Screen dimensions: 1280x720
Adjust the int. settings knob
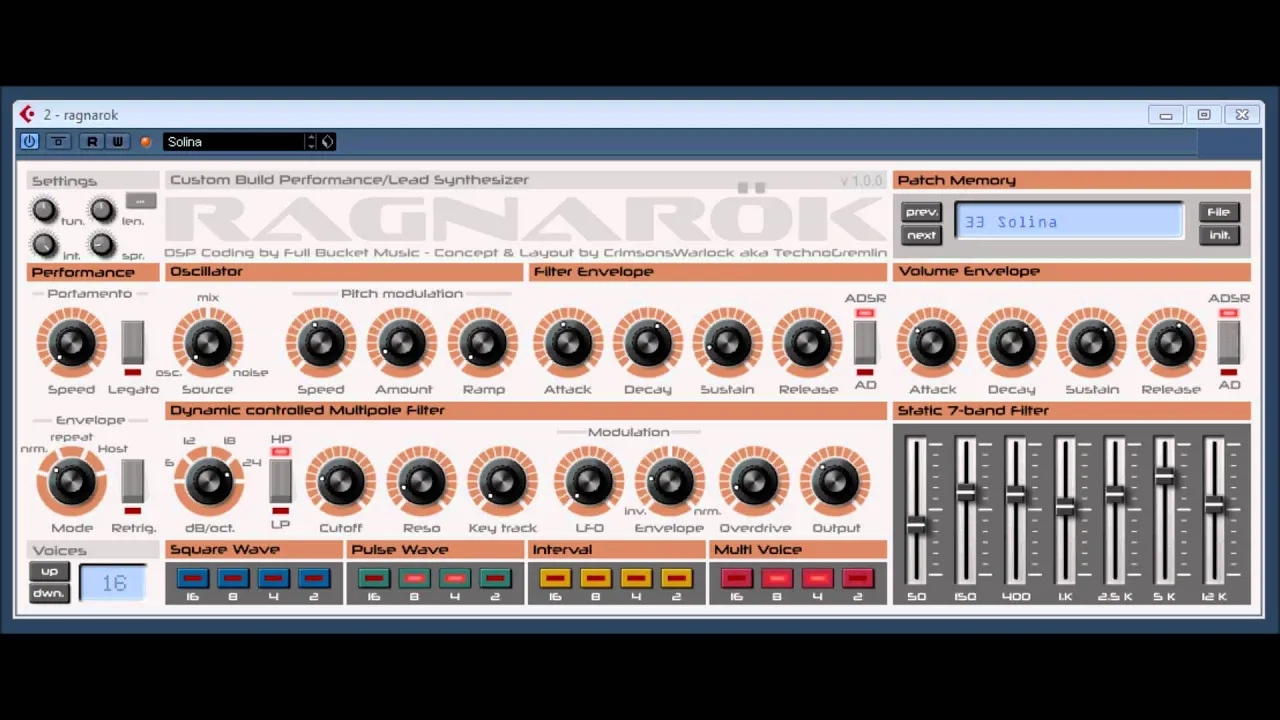point(44,244)
